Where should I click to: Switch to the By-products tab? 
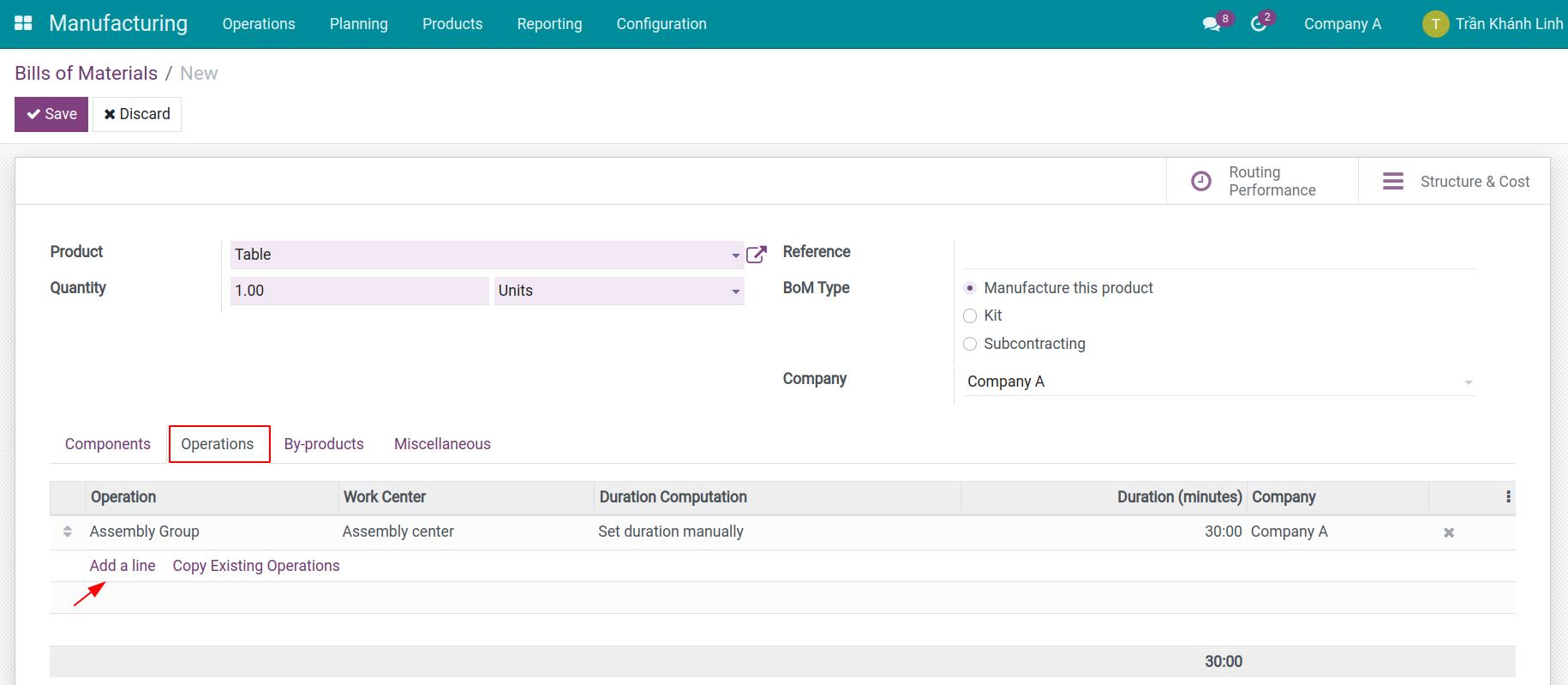coord(324,444)
